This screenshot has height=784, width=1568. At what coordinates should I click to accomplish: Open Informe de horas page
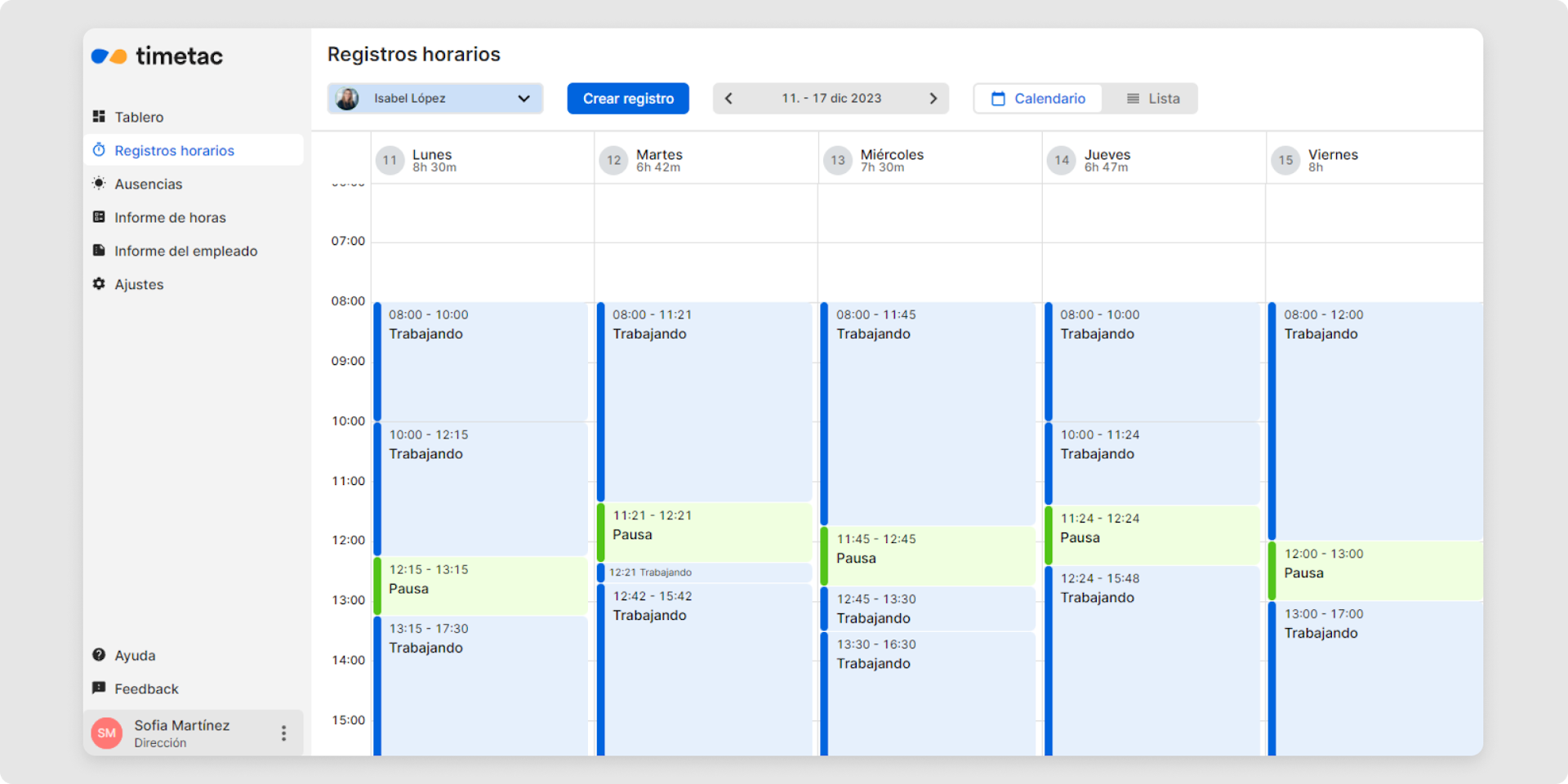pos(193,217)
